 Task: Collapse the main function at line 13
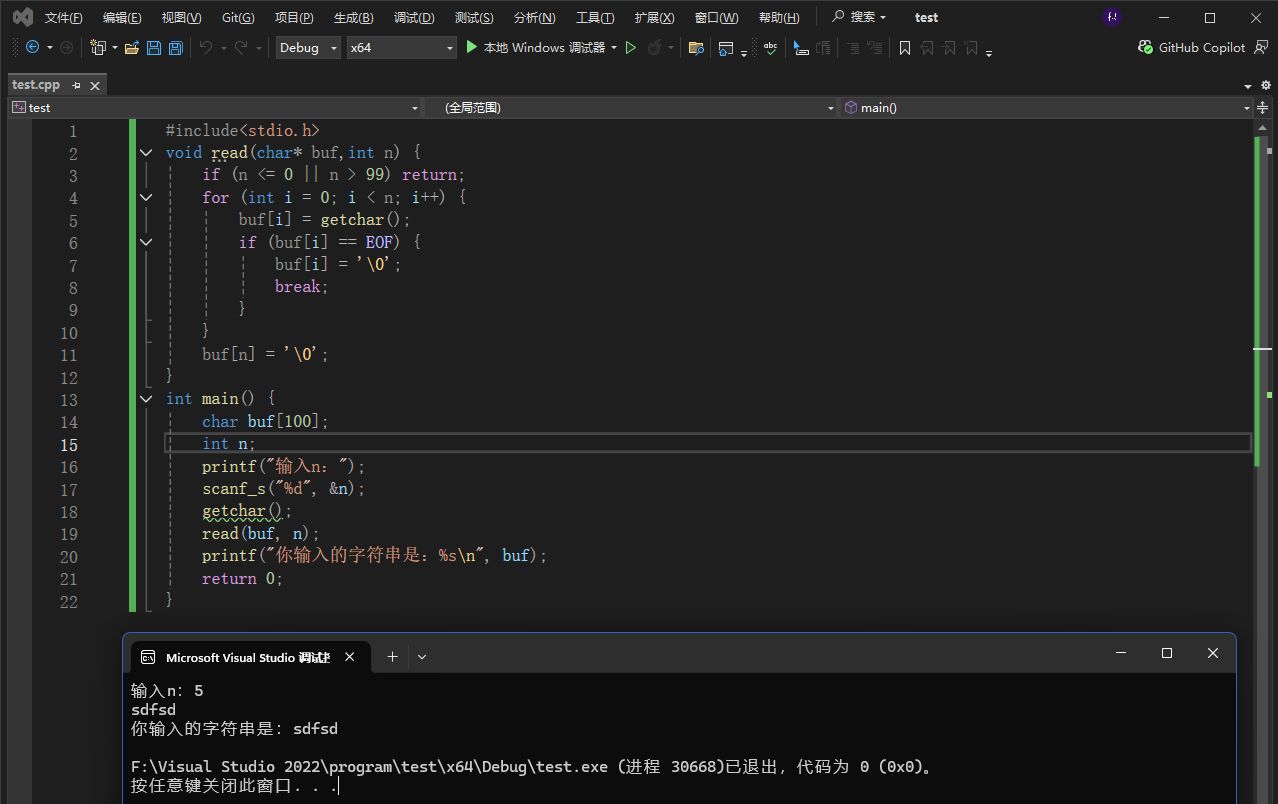(x=147, y=399)
